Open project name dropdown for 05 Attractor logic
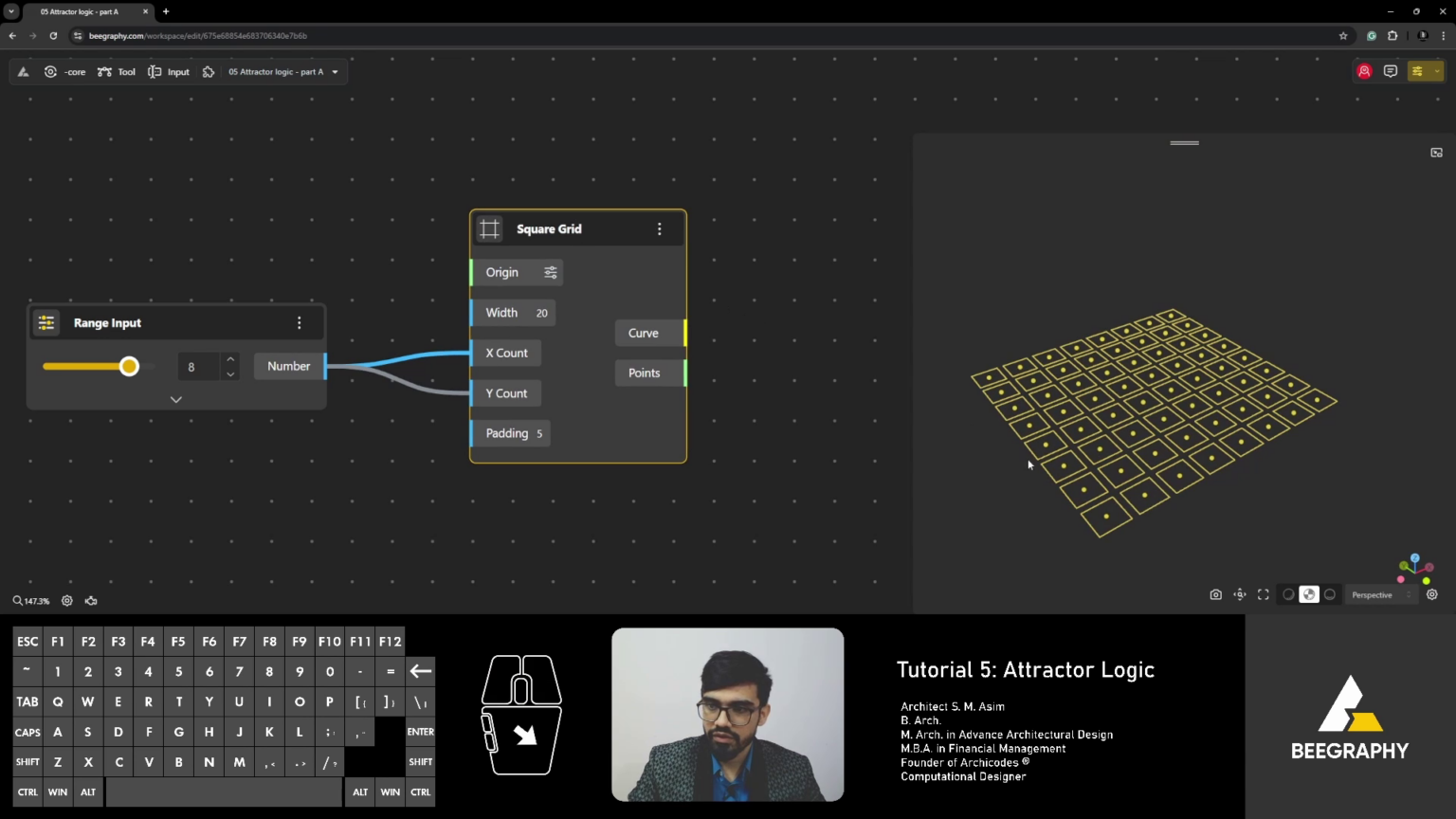The height and width of the screenshot is (819, 1456). (x=335, y=71)
